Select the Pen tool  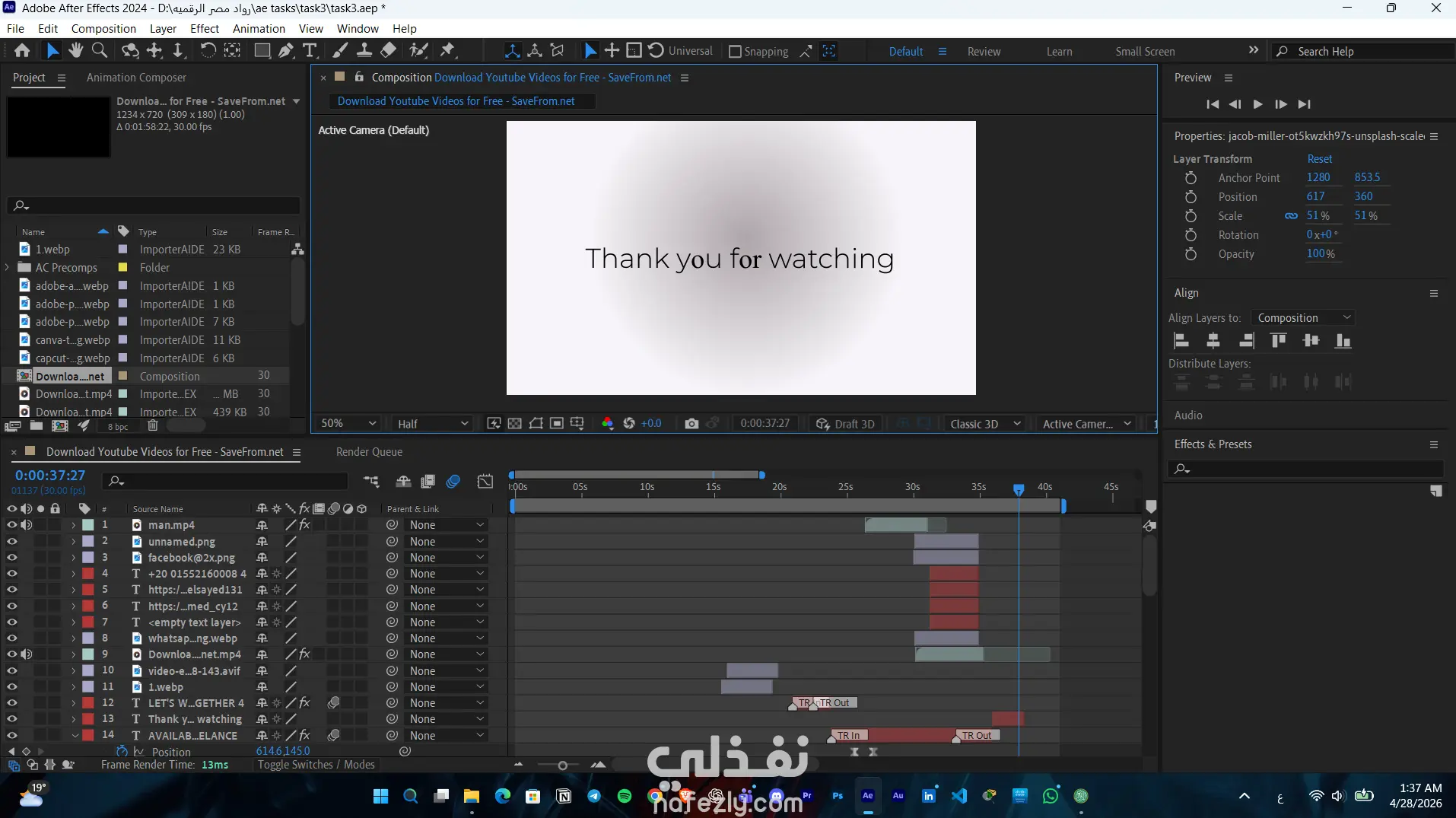point(286,51)
